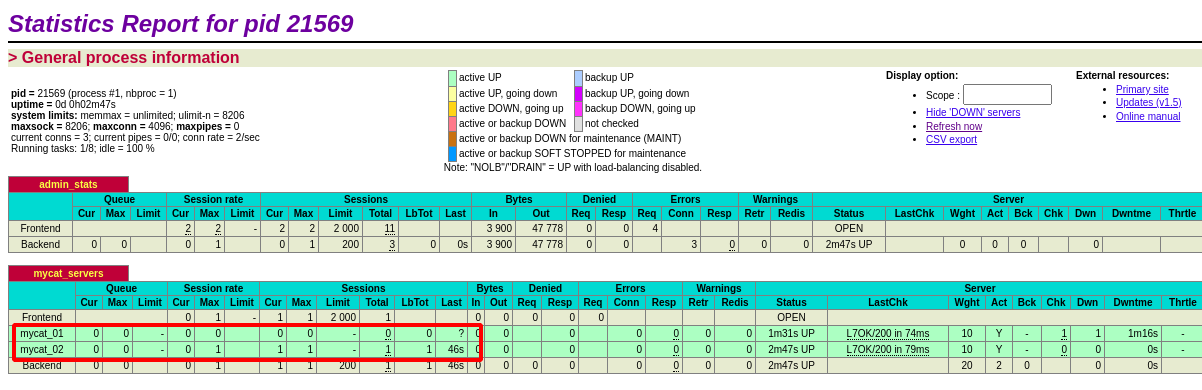Image resolution: width=1202 pixels, height=390 pixels.
Task: Click the 'backup UP, going down' legend swatch
Action: coord(578,93)
